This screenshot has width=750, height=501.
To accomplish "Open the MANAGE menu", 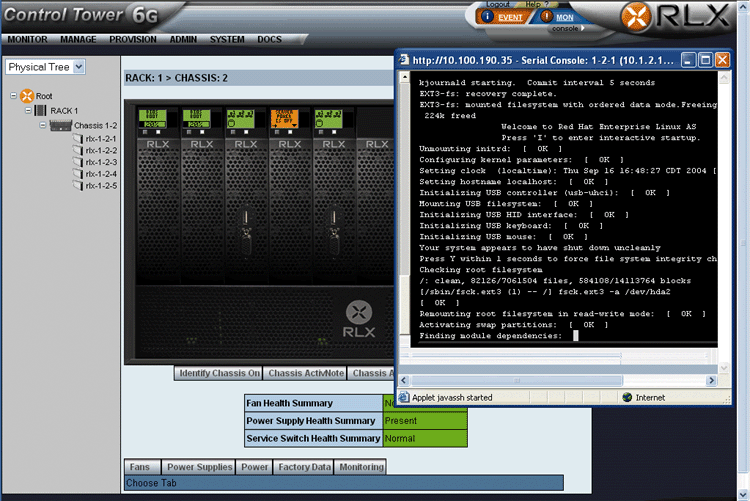I will click(78, 39).
